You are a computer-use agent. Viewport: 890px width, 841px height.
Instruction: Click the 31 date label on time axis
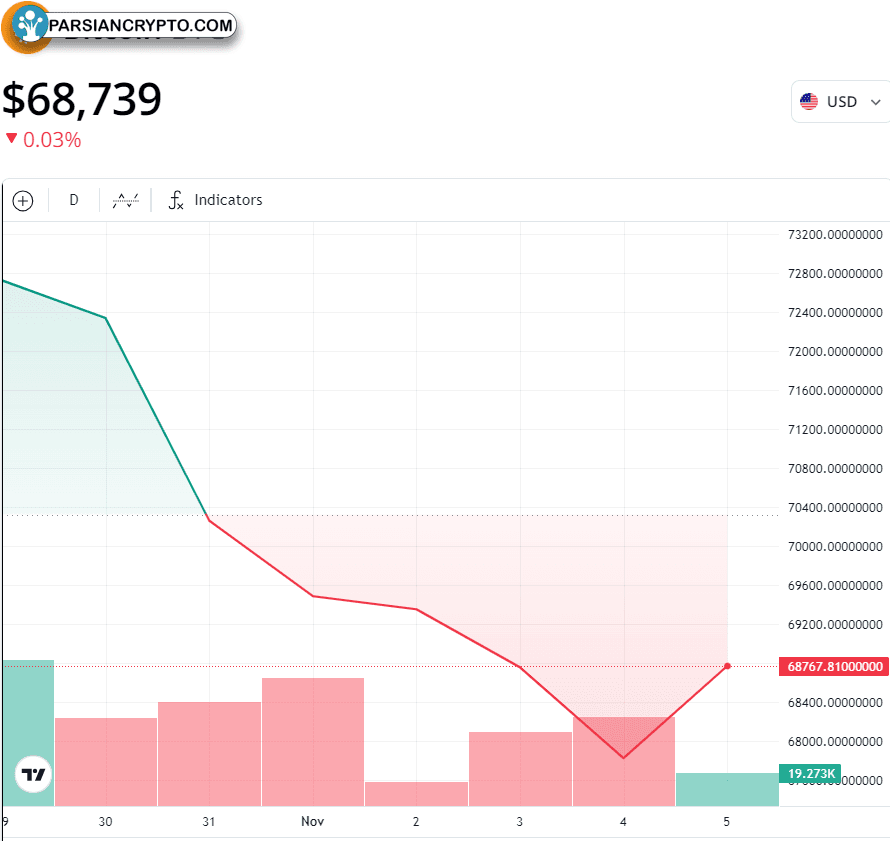pyautogui.click(x=209, y=822)
